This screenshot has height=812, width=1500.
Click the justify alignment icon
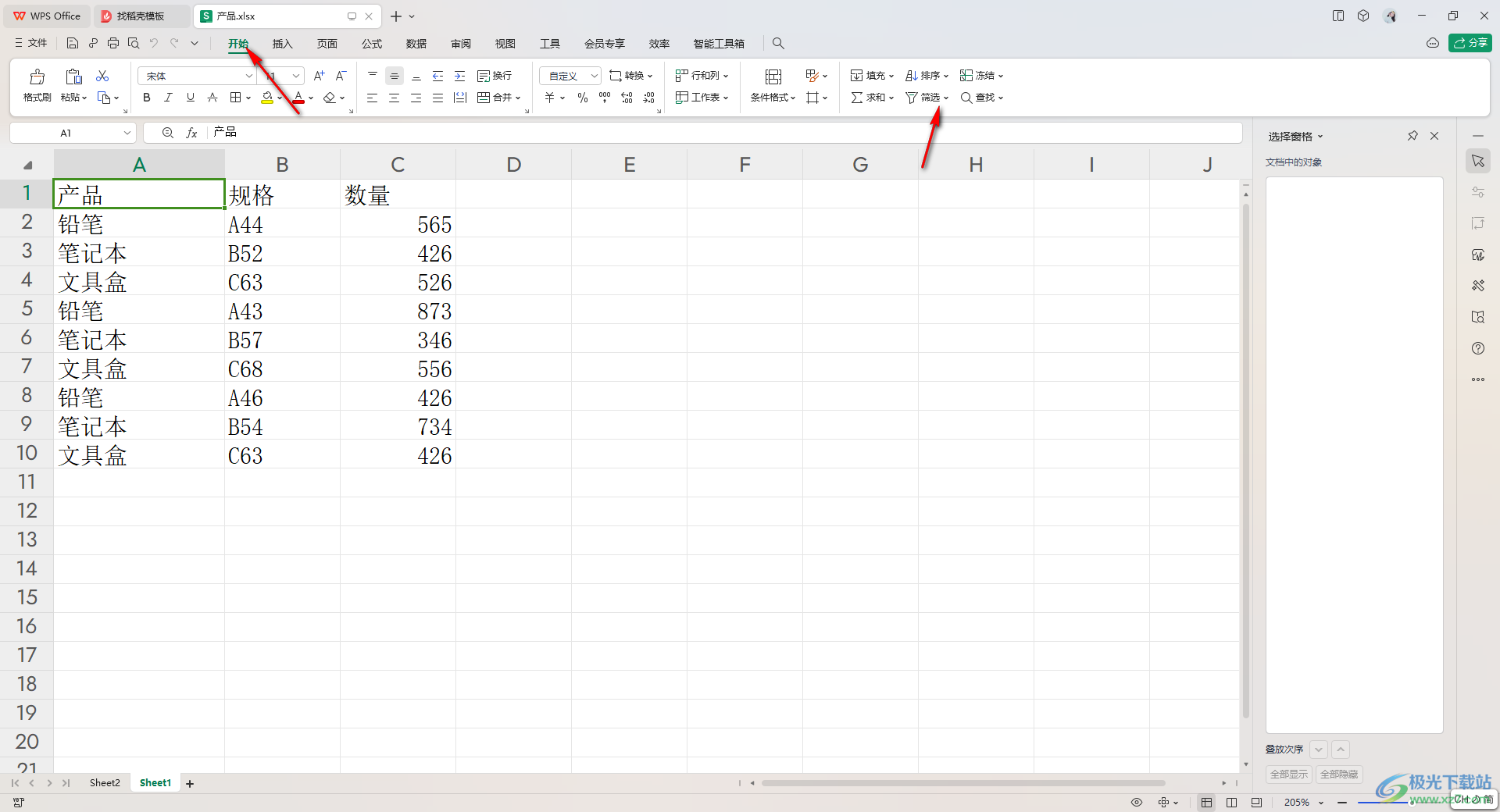tap(438, 98)
